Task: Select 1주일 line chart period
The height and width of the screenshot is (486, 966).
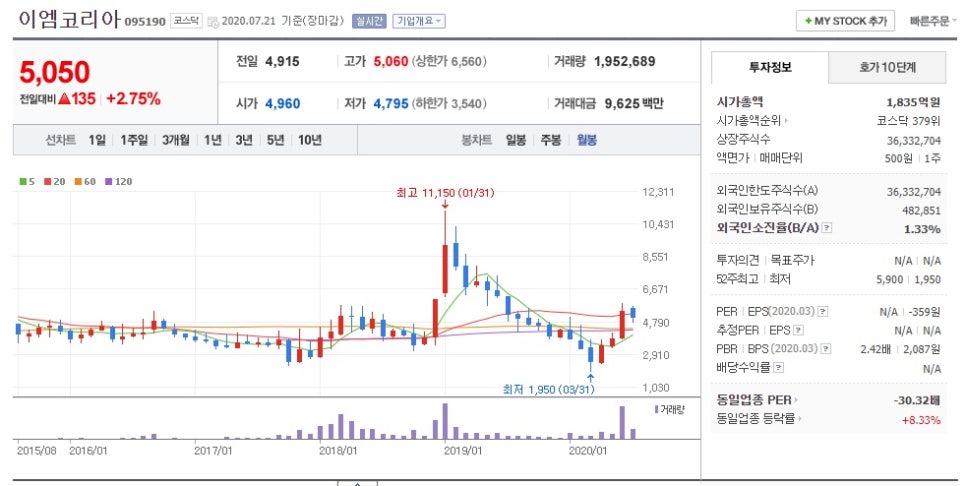Action: point(134,140)
